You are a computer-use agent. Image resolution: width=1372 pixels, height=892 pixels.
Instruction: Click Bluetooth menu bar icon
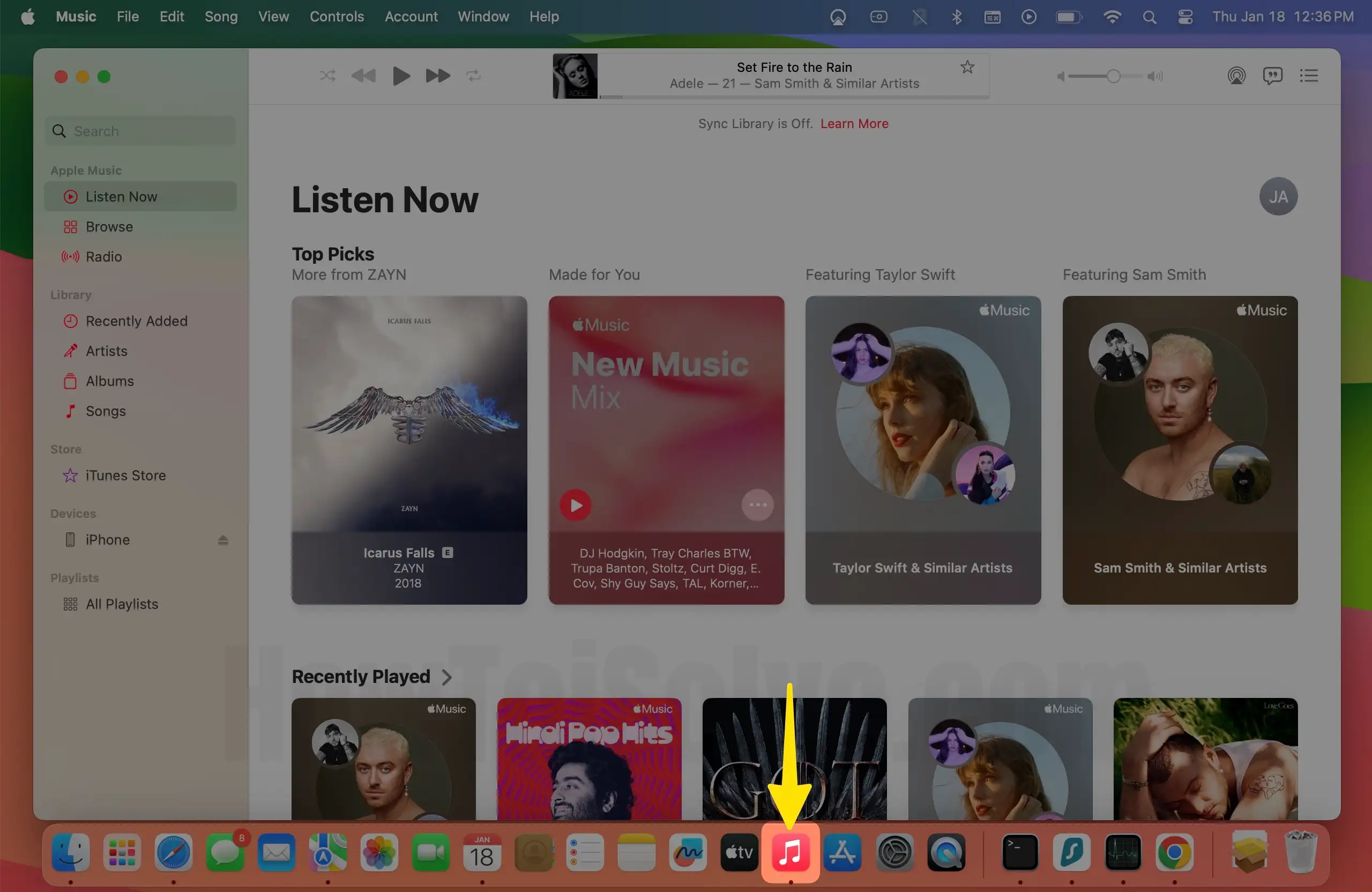pos(956,17)
